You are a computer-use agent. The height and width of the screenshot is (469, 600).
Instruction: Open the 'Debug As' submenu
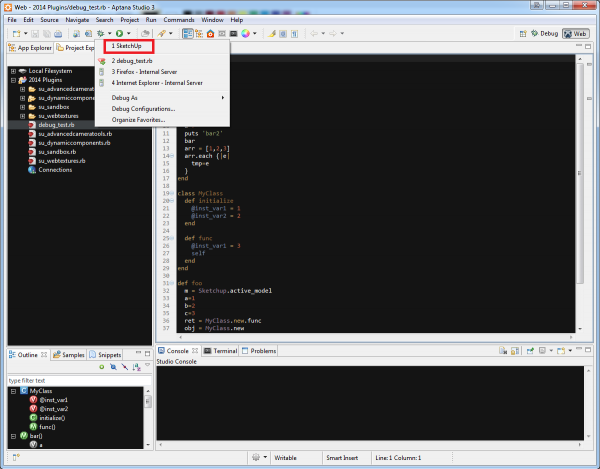tap(126, 97)
